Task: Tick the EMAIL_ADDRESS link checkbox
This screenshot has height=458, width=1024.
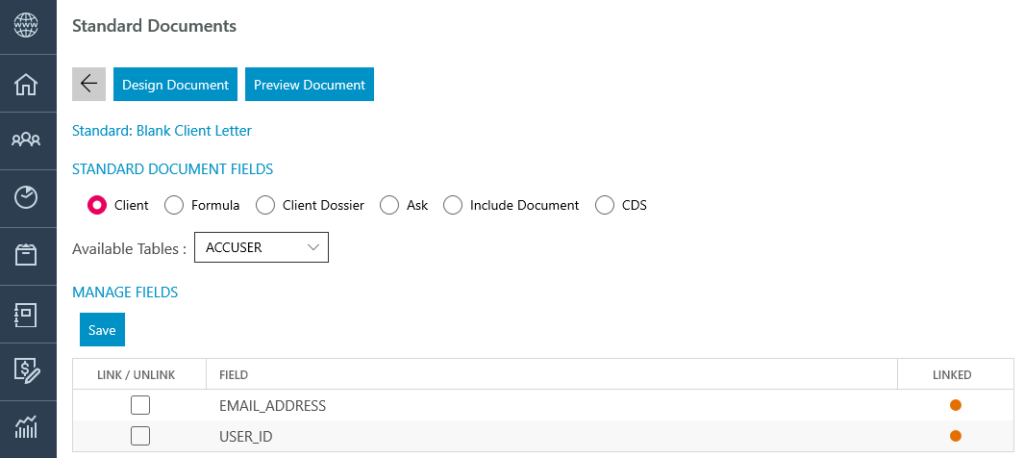Action: coord(140,405)
